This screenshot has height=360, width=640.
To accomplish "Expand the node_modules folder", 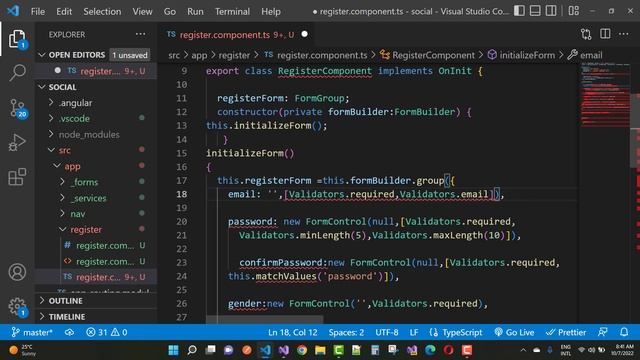I will (96, 134).
